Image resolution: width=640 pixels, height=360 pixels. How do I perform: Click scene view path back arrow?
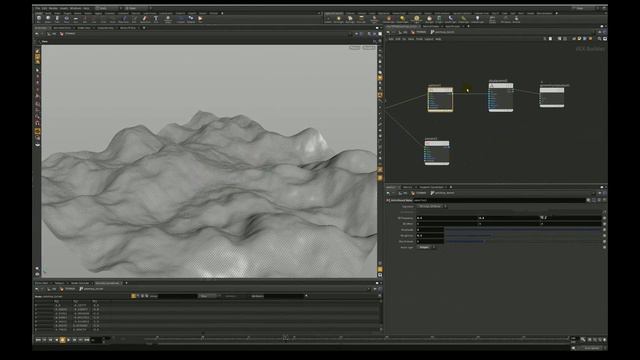37,34
